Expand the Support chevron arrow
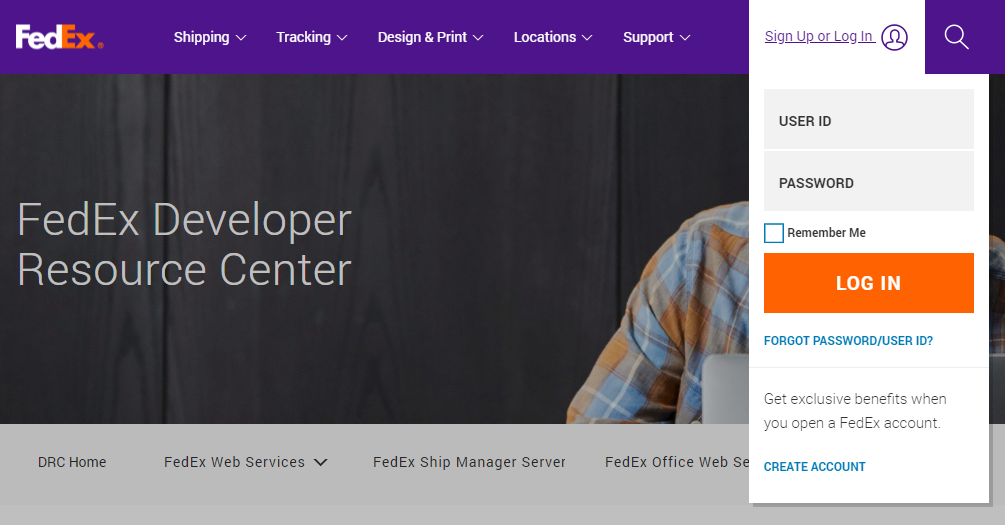The height and width of the screenshot is (525, 1005). coord(685,38)
